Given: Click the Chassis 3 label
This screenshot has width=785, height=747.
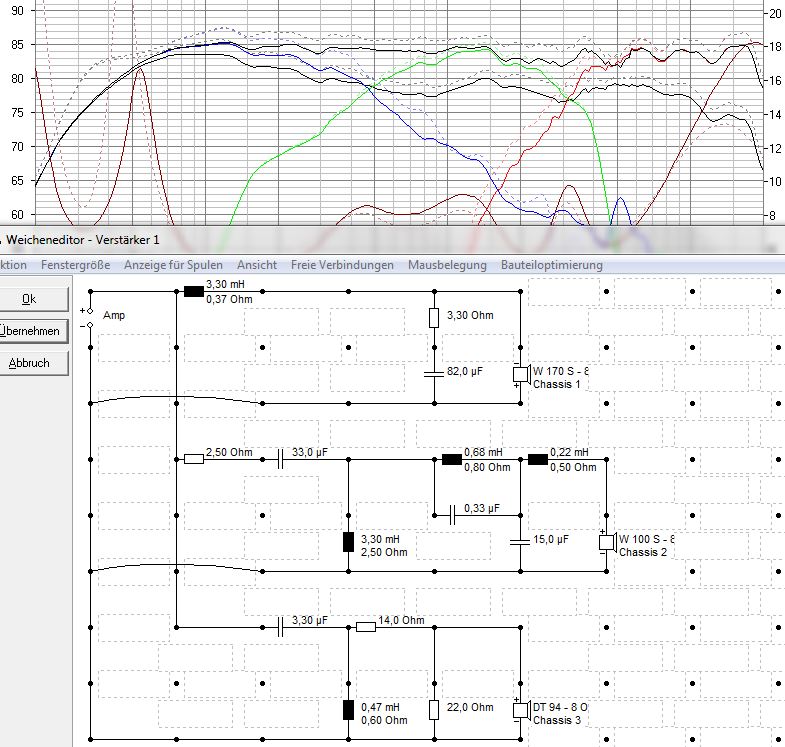Looking at the screenshot, I should [557, 720].
